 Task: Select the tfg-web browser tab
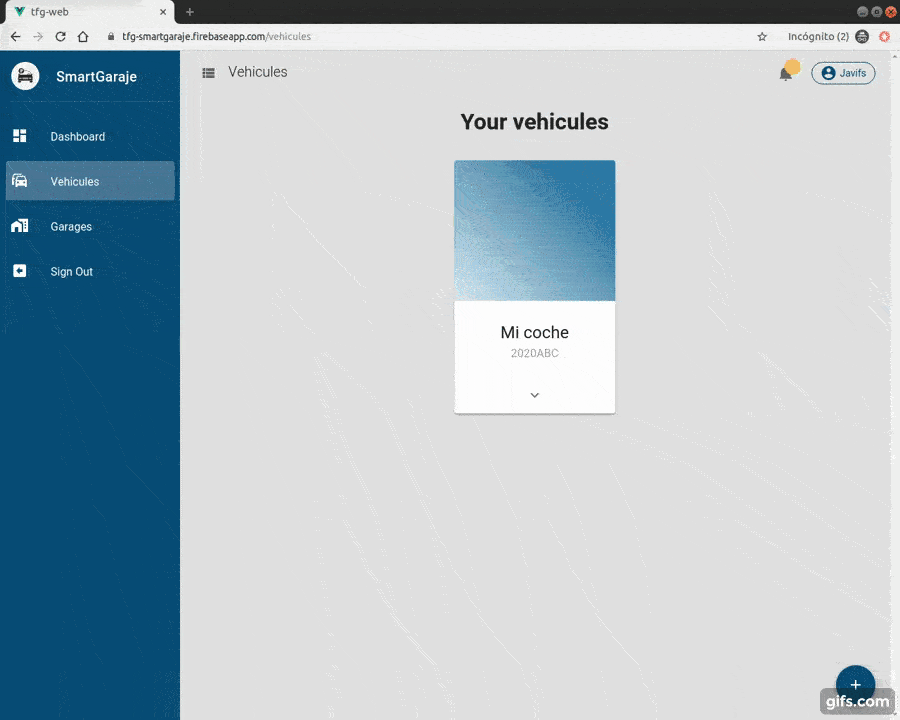[x=85, y=11]
